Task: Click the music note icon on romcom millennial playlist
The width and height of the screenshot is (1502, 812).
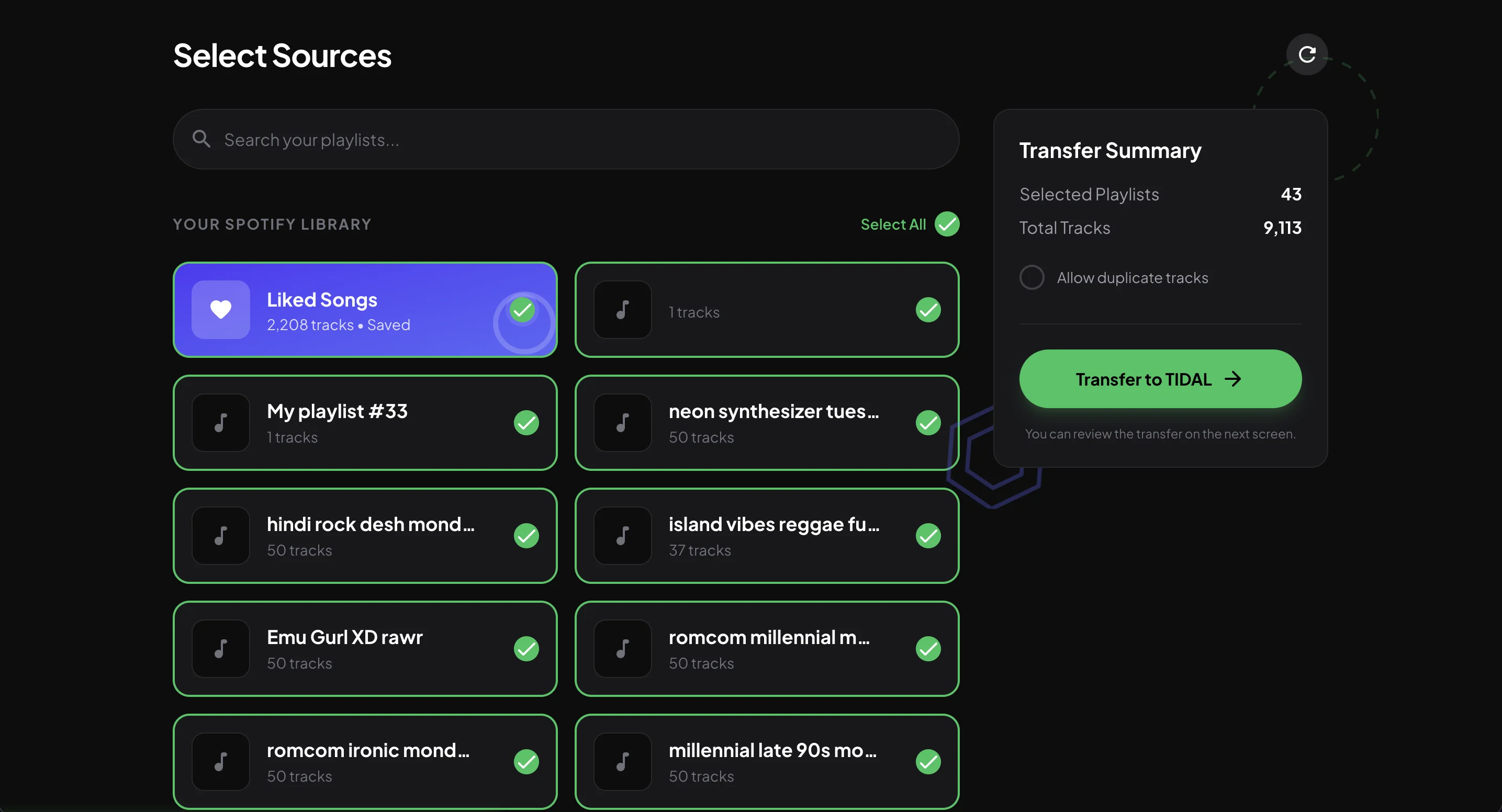Action: tap(622, 648)
